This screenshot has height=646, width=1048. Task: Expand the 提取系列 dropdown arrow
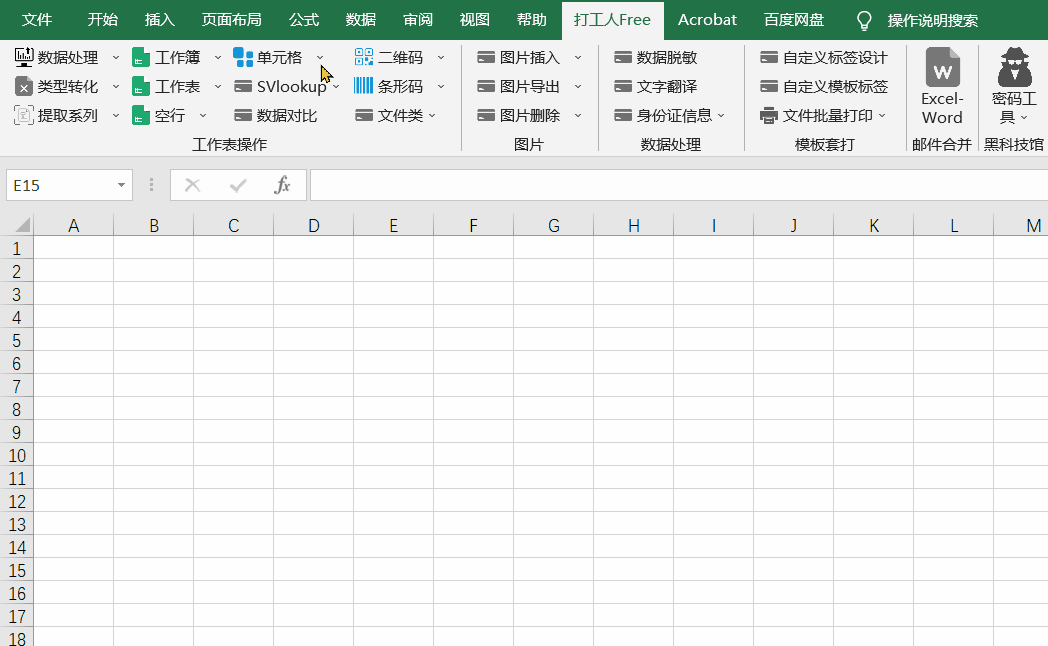(x=116, y=116)
